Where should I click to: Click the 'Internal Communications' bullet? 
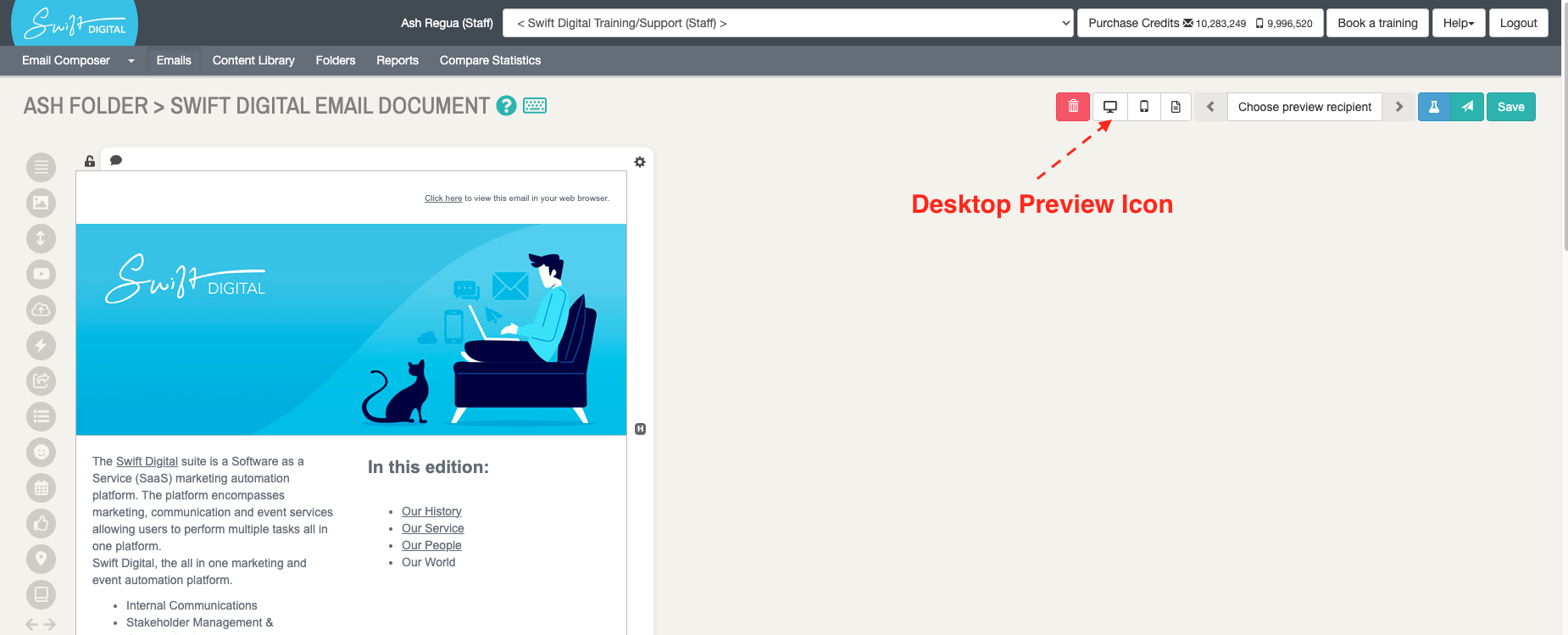192,605
